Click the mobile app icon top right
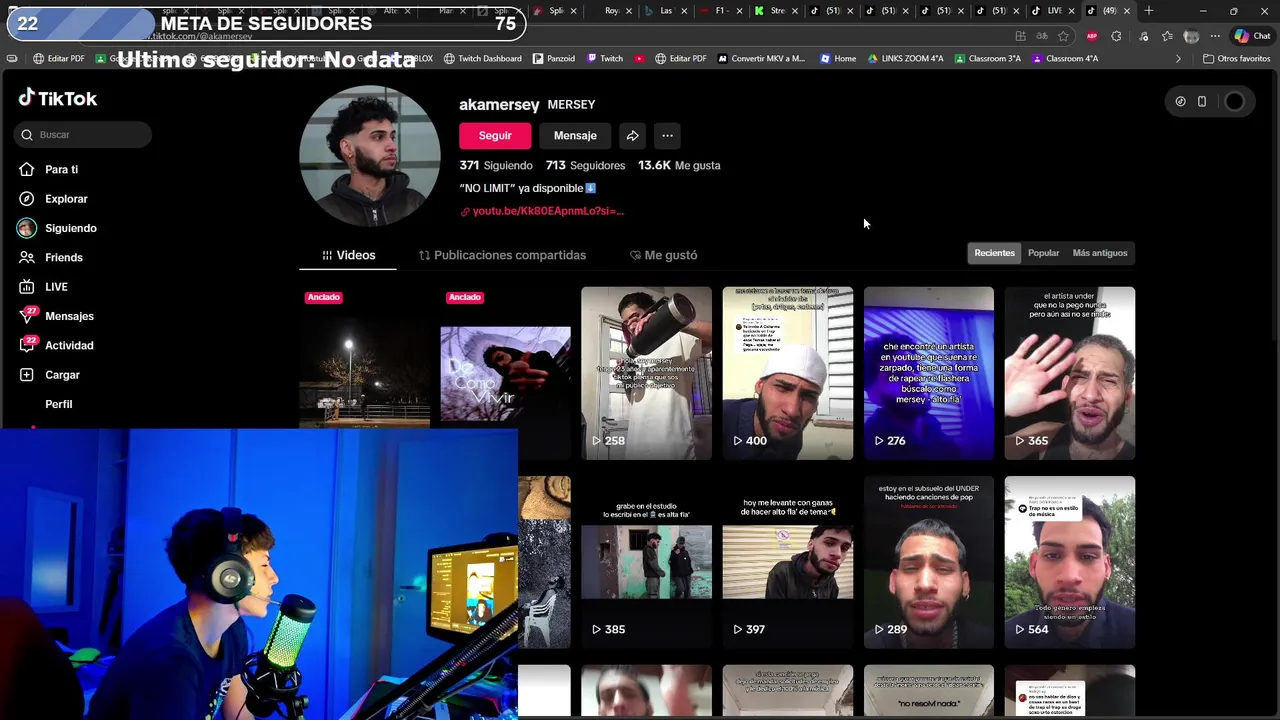1280x720 pixels. (x=1202, y=101)
